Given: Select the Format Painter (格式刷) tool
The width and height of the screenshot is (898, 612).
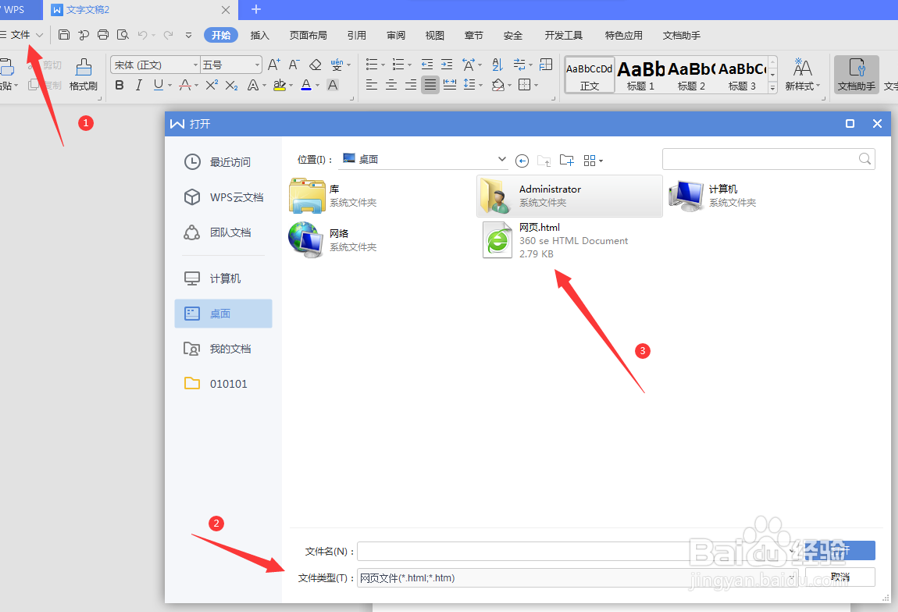Looking at the screenshot, I should point(84,74).
